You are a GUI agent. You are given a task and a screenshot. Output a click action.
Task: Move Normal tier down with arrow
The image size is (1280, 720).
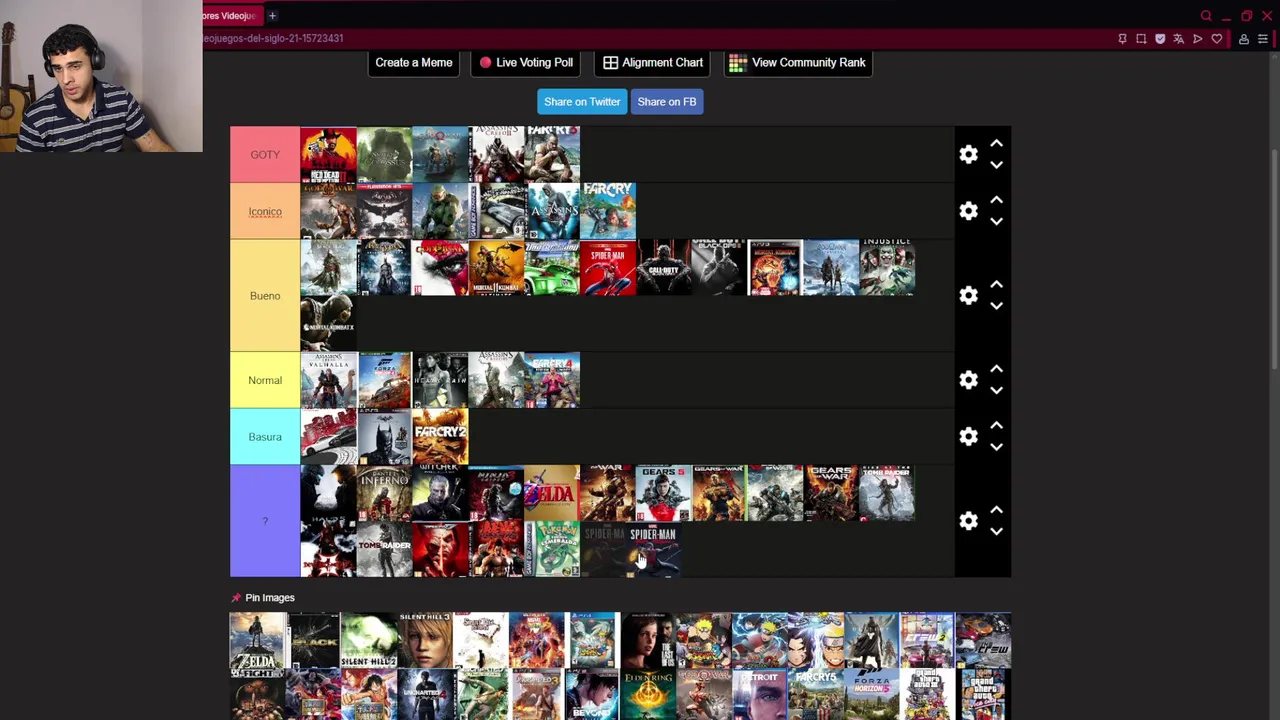click(996, 391)
